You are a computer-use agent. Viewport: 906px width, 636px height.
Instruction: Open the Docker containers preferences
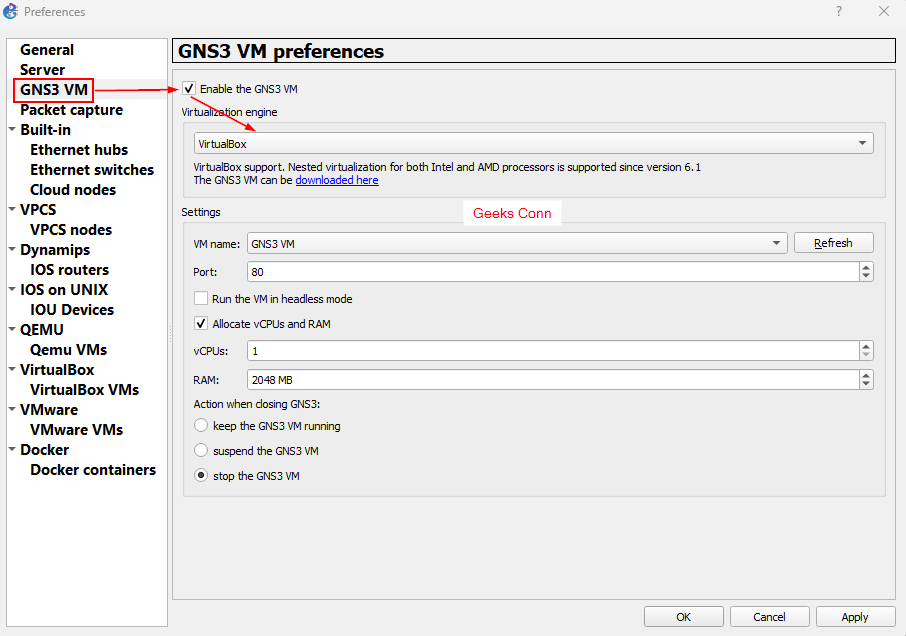point(93,469)
